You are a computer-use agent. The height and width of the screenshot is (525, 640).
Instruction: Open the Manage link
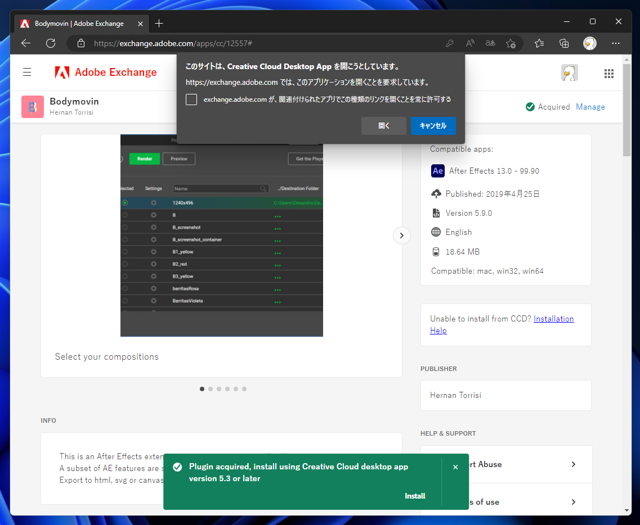[x=590, y=107]
